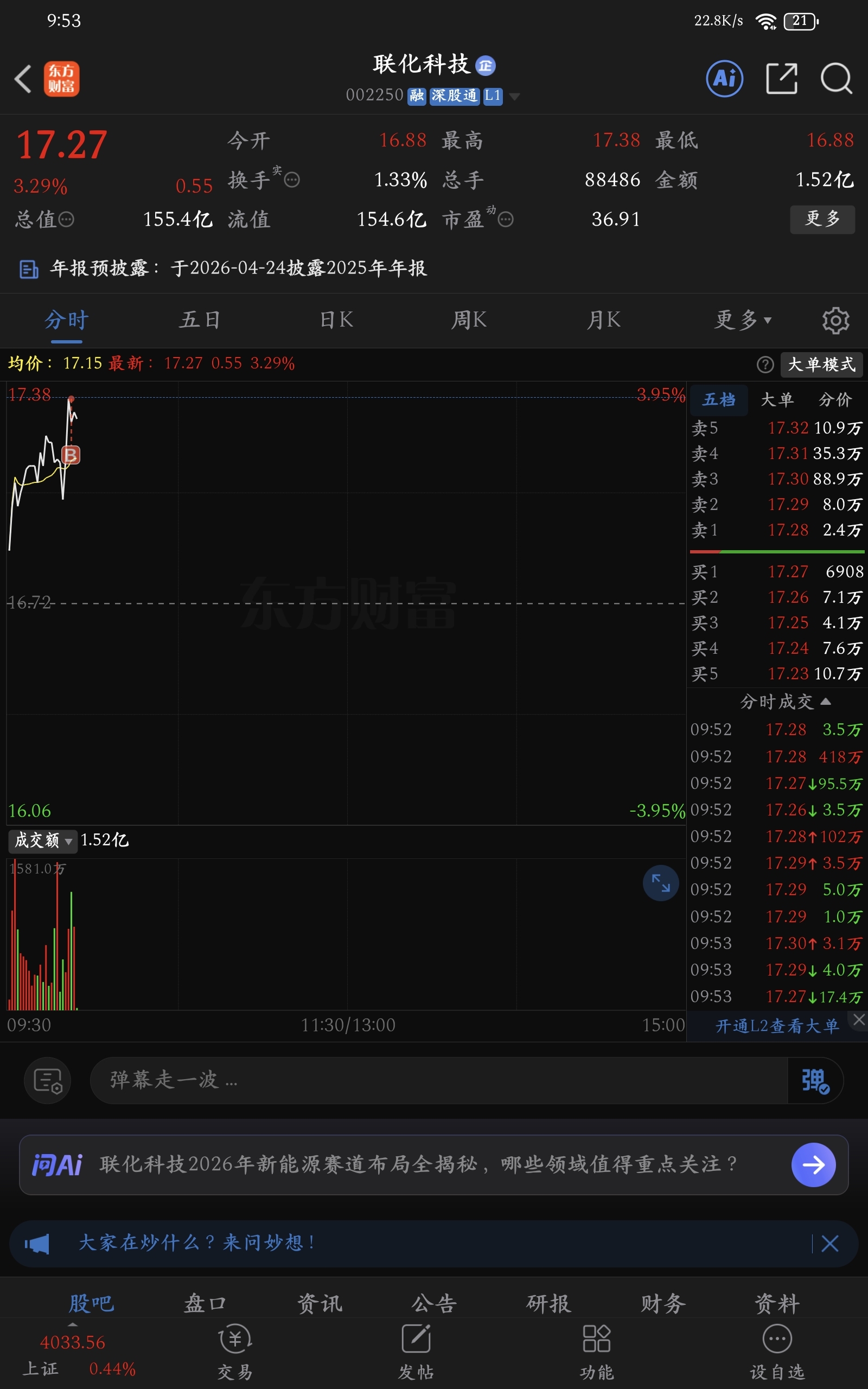Open the annual report disclosure document icon
Screen dimensions: 868x1389
[29, 269]
